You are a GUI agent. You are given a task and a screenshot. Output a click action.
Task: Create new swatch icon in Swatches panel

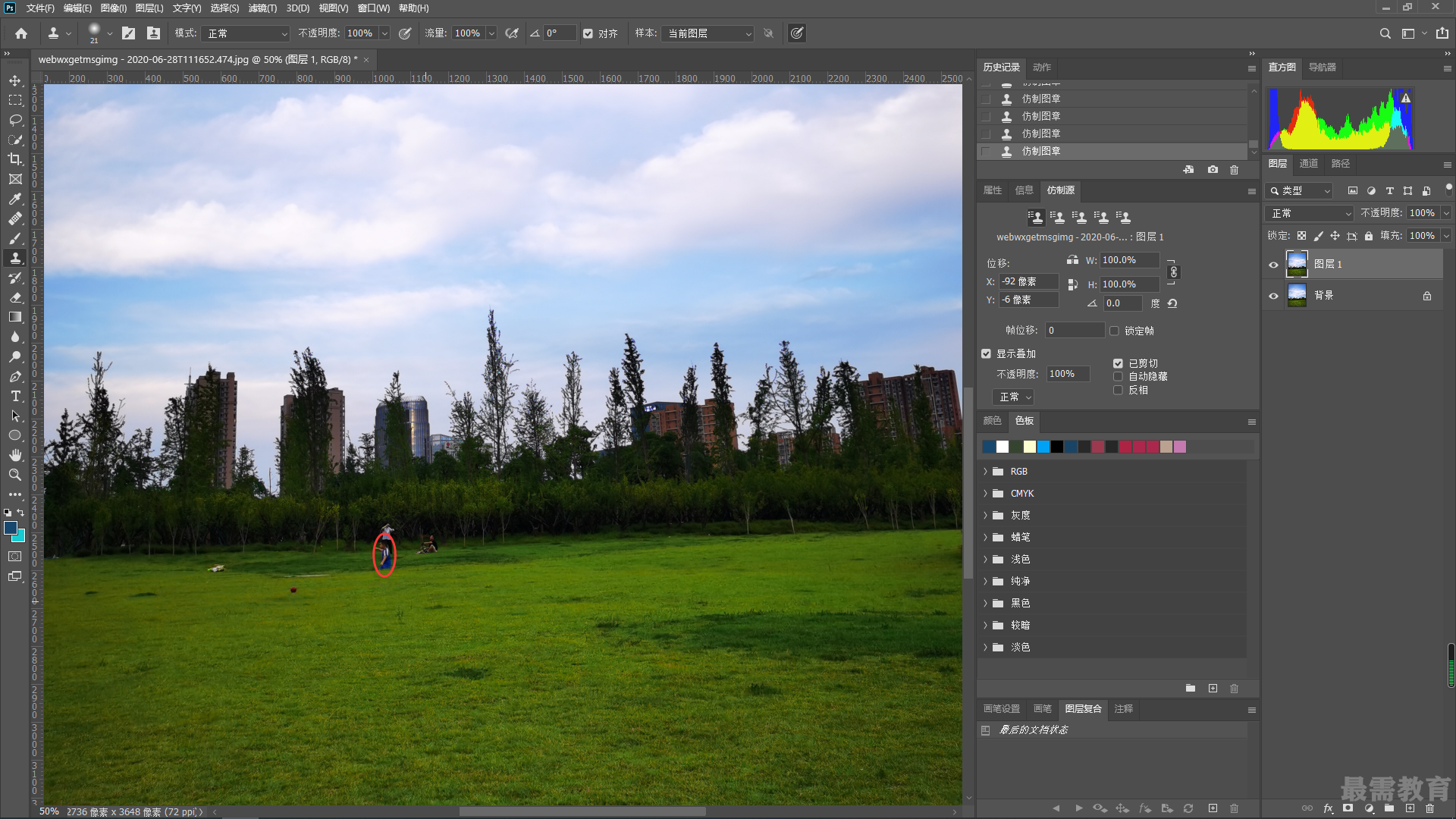click(1213, 689)
